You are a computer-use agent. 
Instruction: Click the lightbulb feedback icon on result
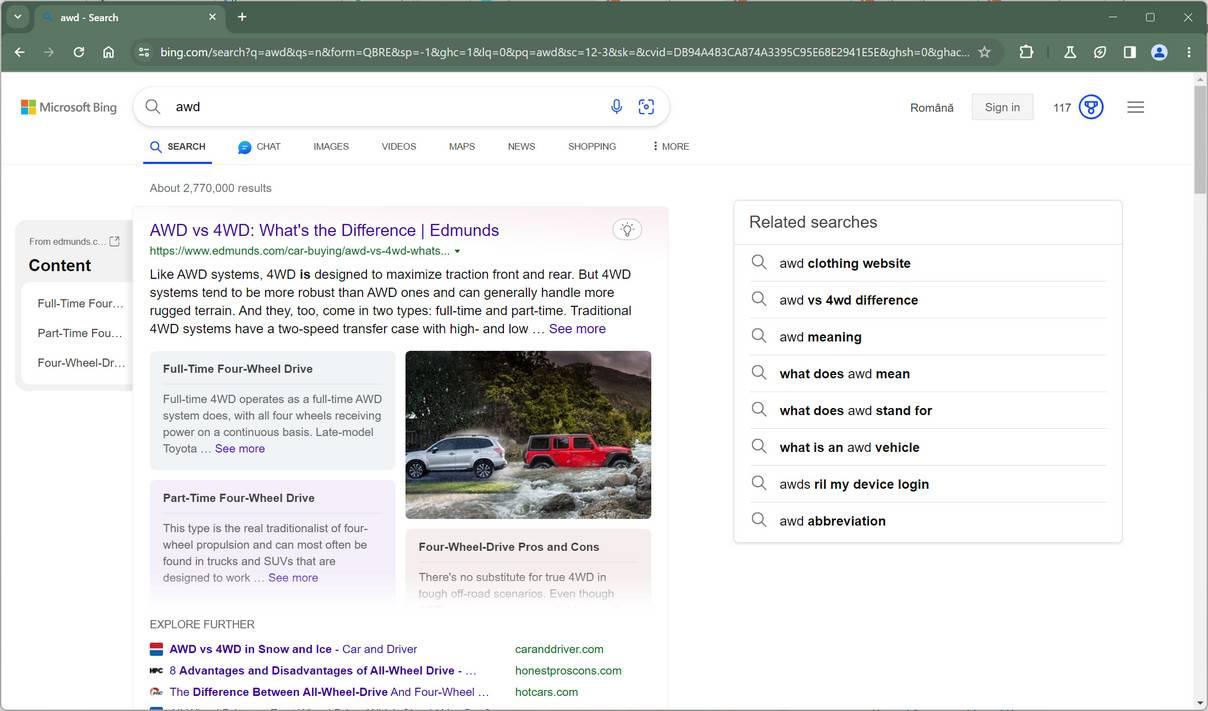tap(627, 230)
